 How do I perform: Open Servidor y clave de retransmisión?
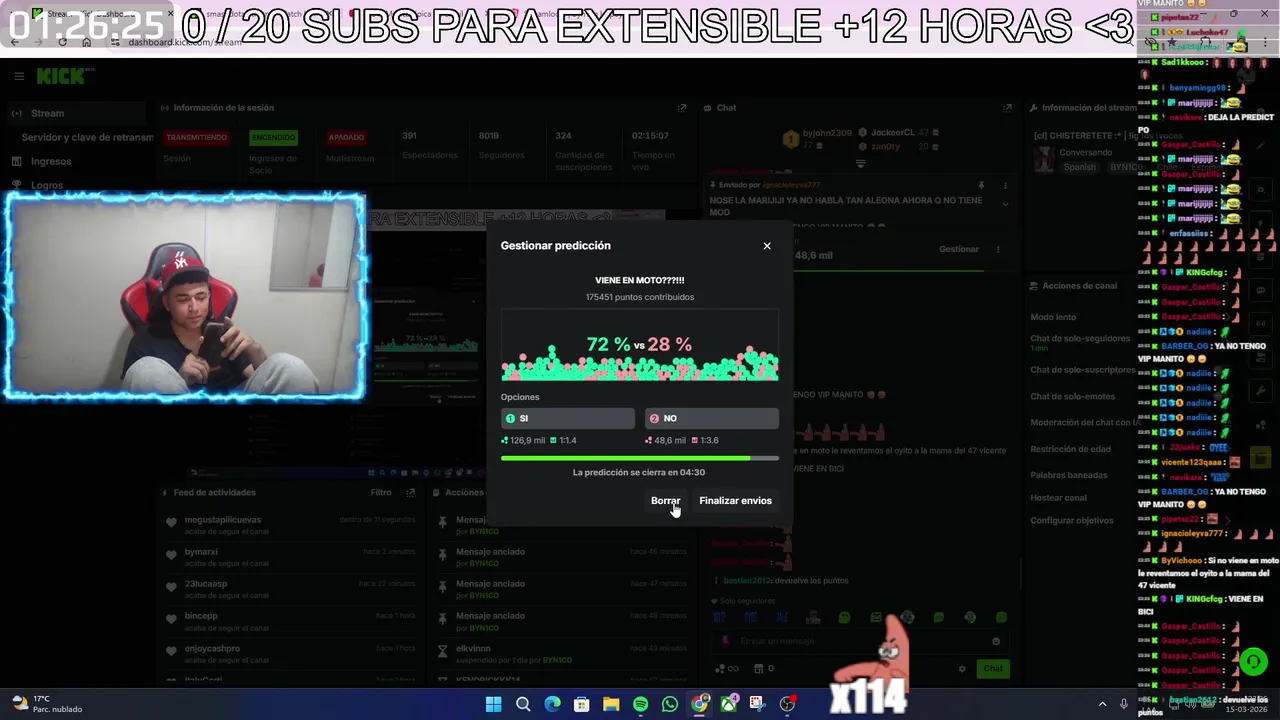pyautogui.click(x=87, y=137)
